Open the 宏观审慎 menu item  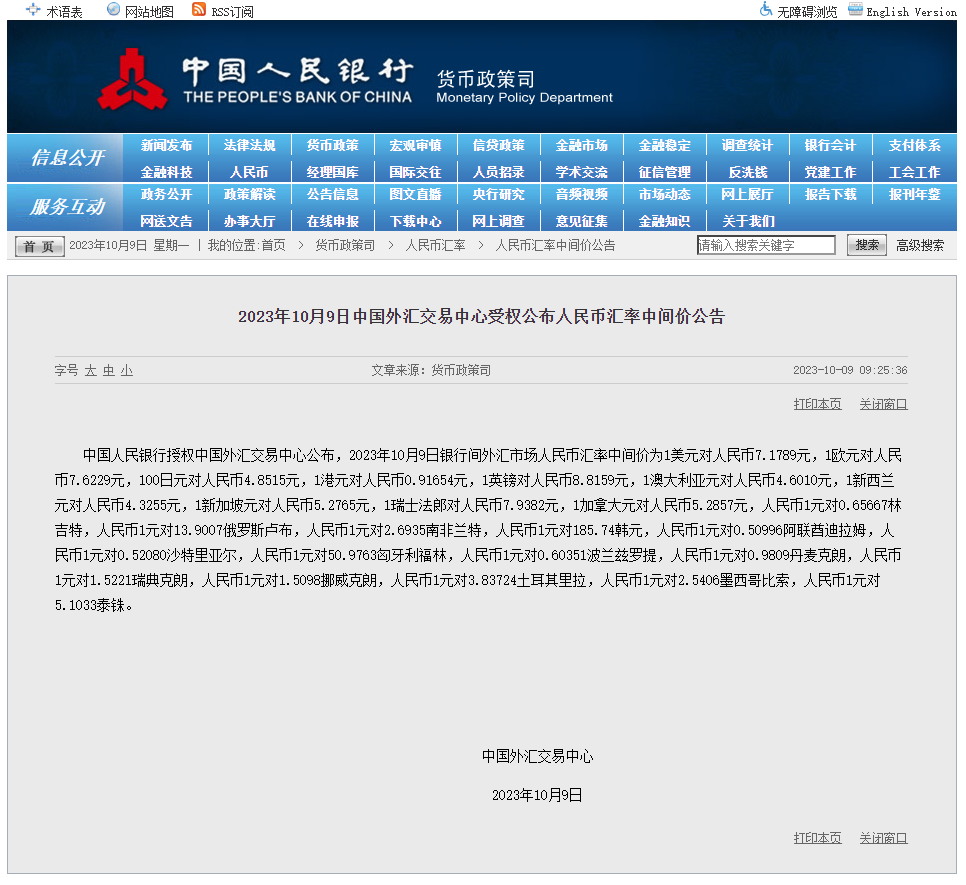tap(415, 145)
